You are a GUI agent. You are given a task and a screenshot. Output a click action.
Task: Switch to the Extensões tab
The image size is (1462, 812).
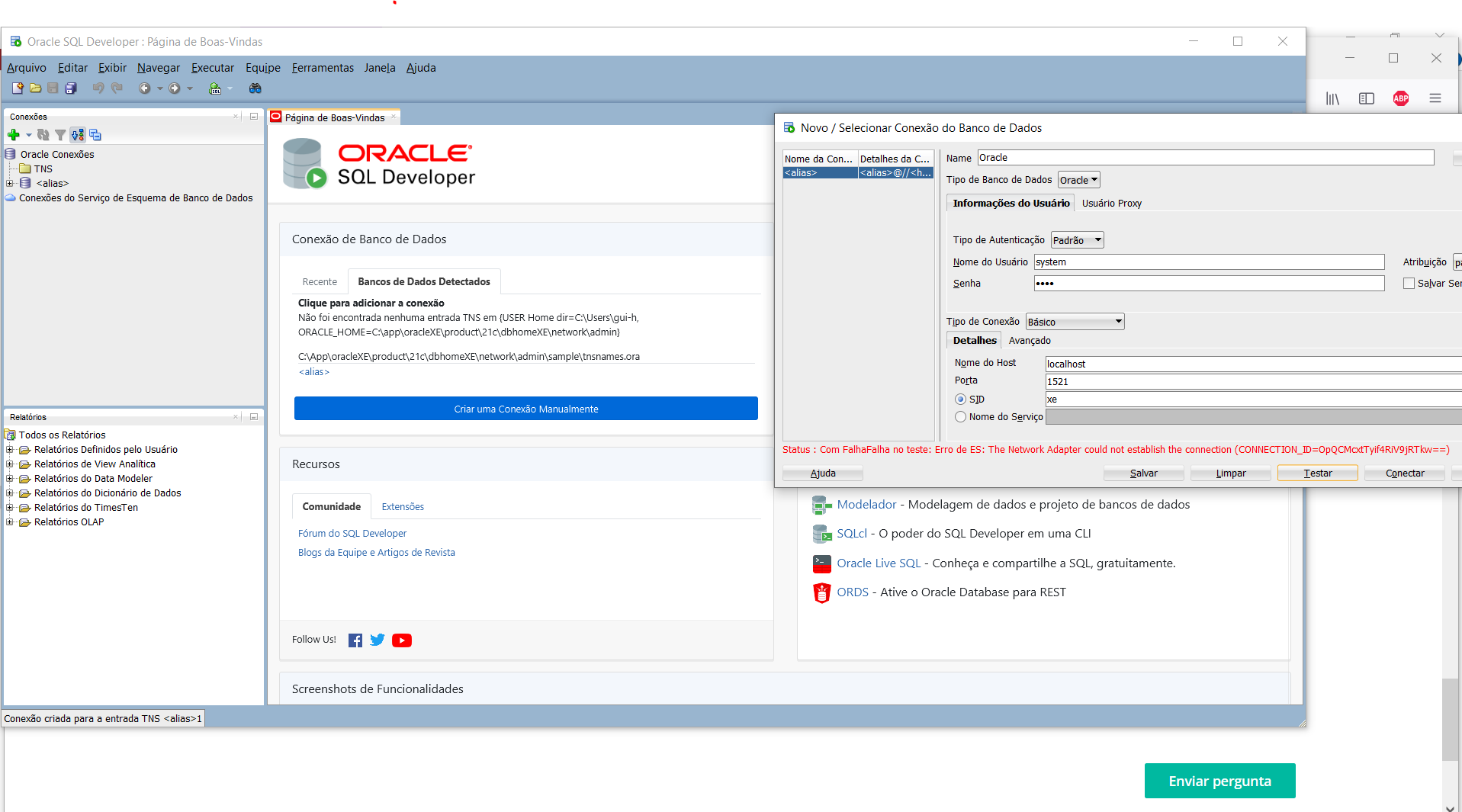(x=403, y=507)
